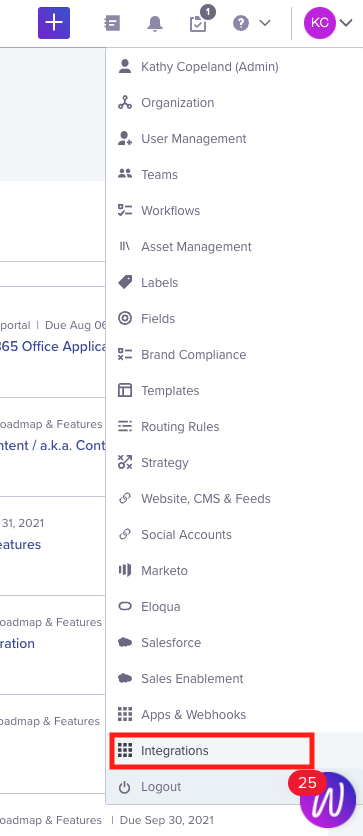Viewport: 363px width, 836px height.
Task: Click the KC user avatar
Action: [319, 23]
